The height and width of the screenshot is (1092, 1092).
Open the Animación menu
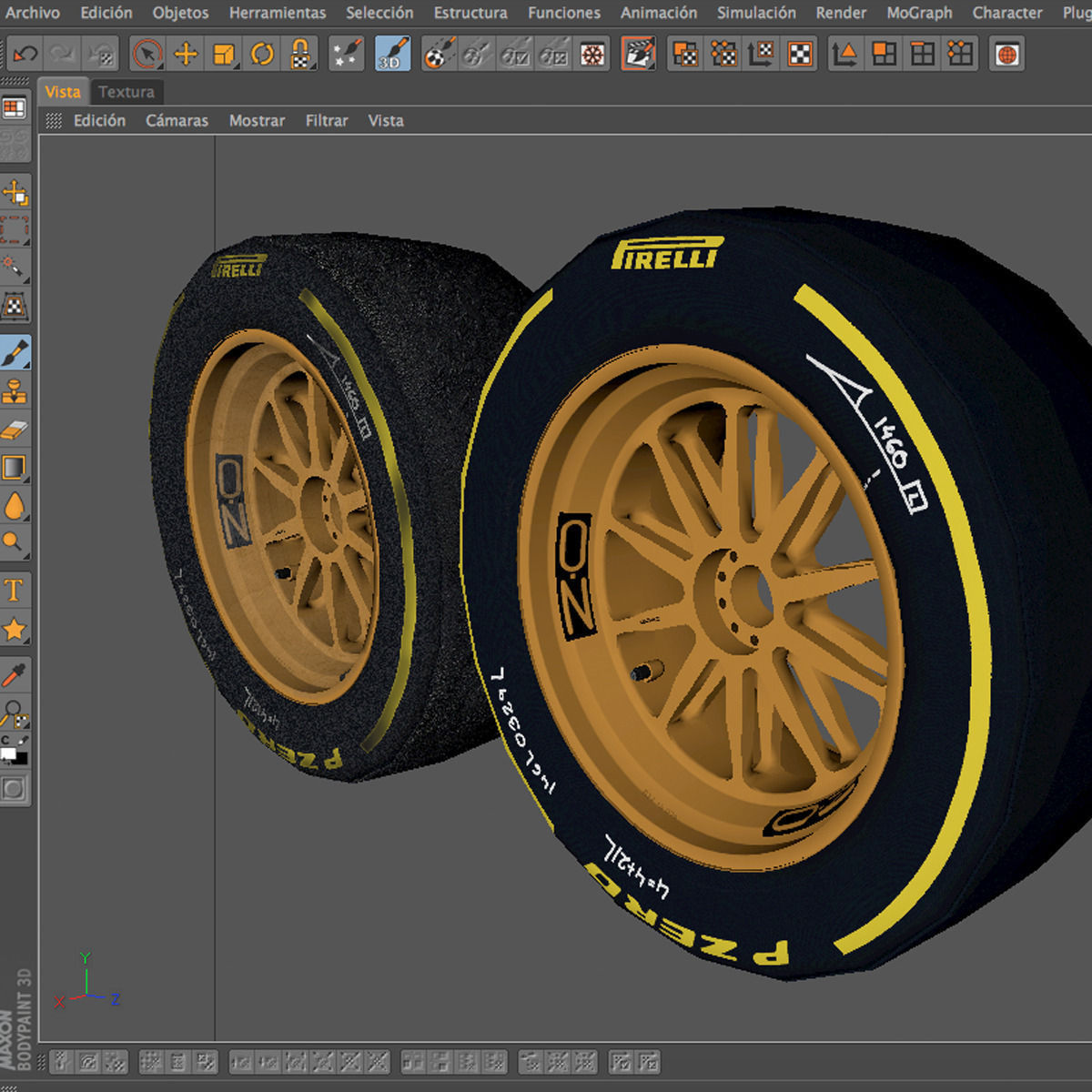tap(659, 13)
